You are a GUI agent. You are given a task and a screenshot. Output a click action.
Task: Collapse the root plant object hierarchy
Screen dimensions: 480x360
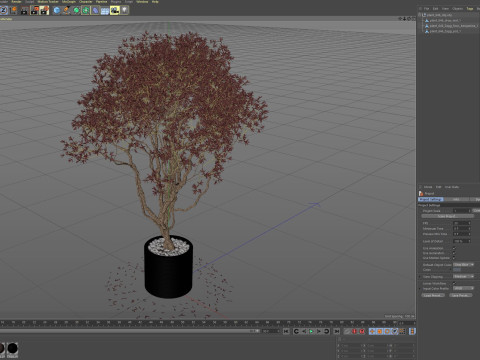pos(420,15)
